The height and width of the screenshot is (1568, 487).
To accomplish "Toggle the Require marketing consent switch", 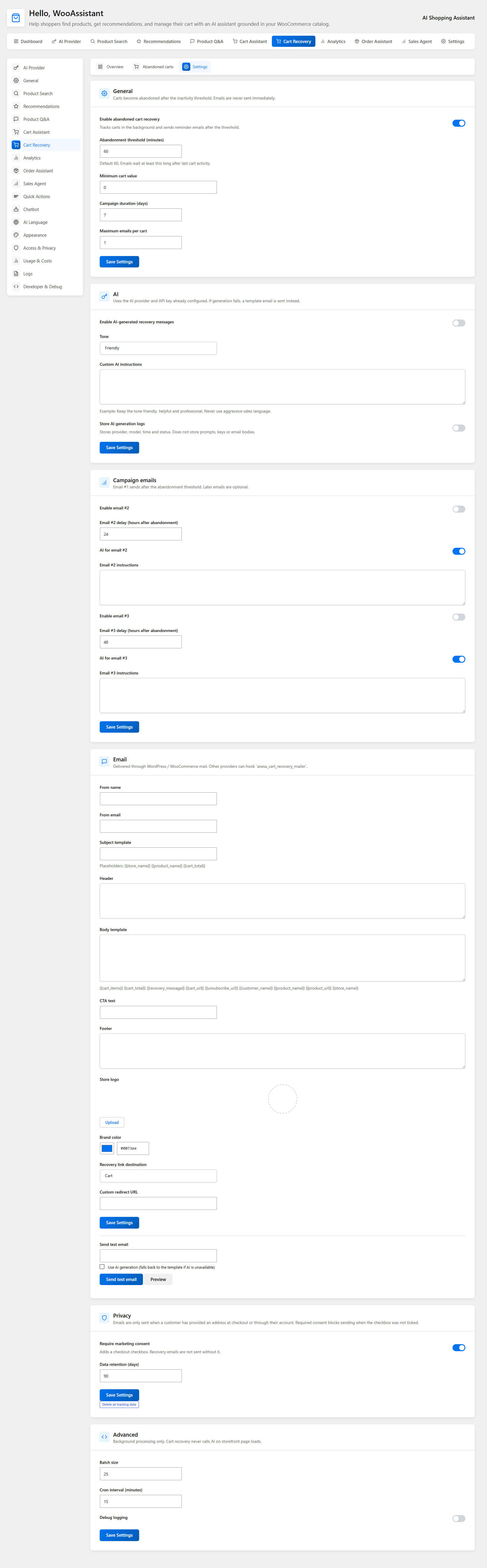I will click(x=459, y=1348).
